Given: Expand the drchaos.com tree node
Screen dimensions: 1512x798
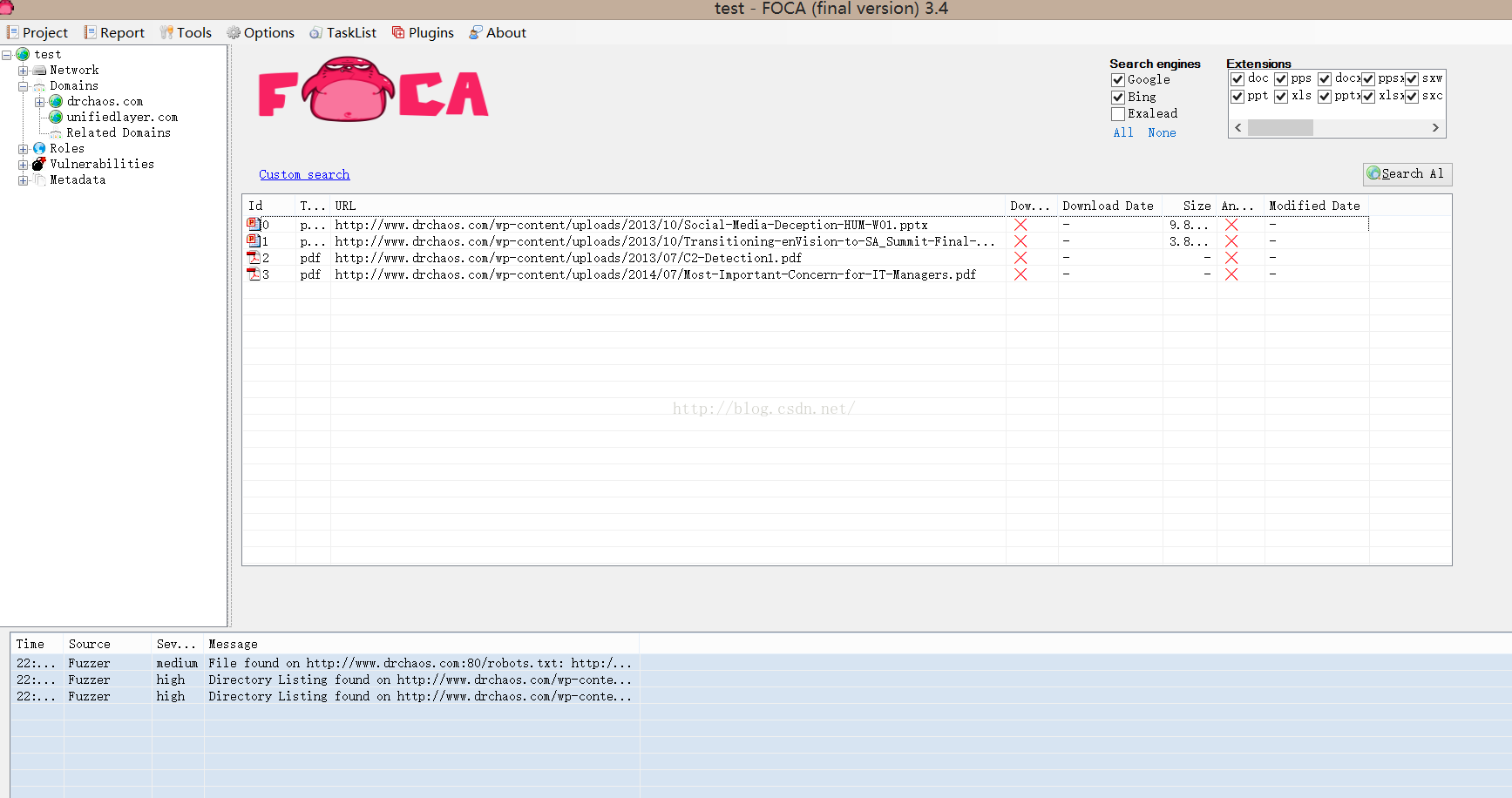Looking at the screenshot, I should point(39,102).
